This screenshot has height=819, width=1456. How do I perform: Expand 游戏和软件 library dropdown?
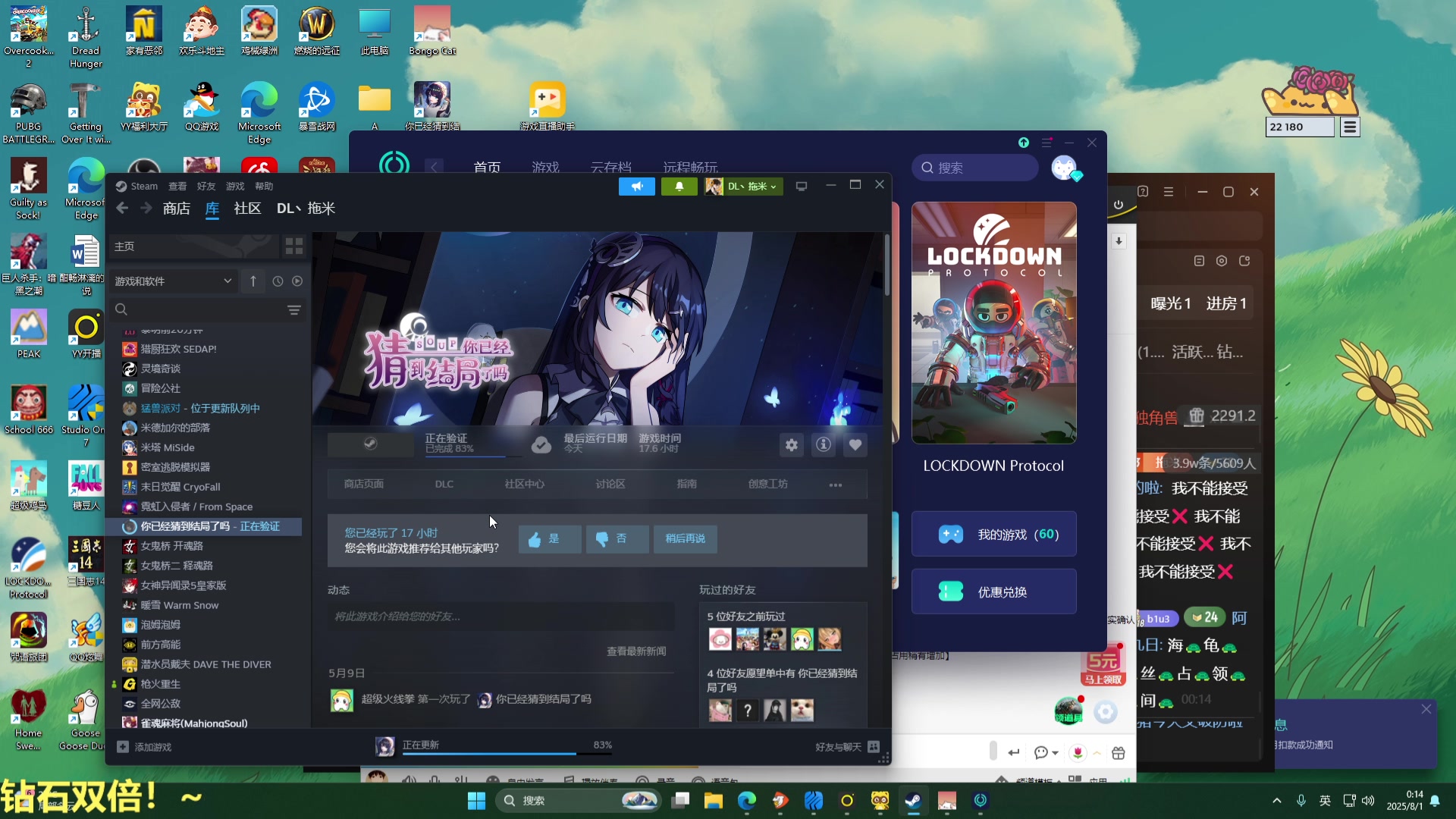click(174, 281)
